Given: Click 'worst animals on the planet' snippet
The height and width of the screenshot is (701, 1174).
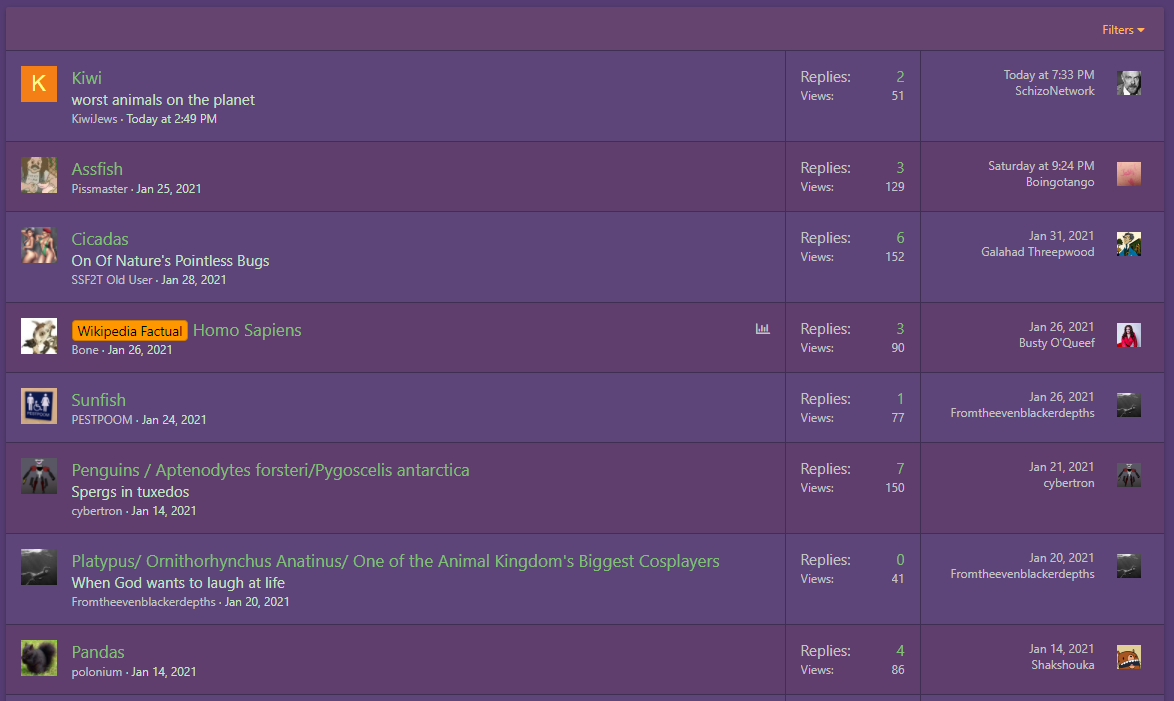Looking at the screenshot, I should tap(163, 100).
